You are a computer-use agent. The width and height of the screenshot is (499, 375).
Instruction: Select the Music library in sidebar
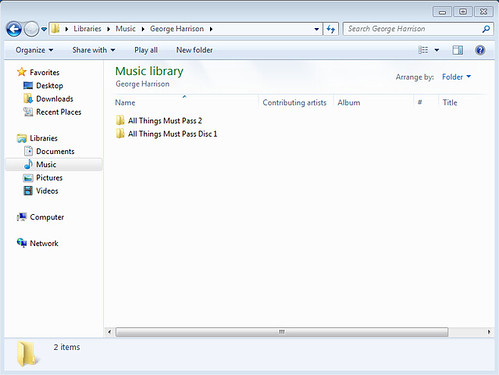pyautogui.click(x=46, y=165)
